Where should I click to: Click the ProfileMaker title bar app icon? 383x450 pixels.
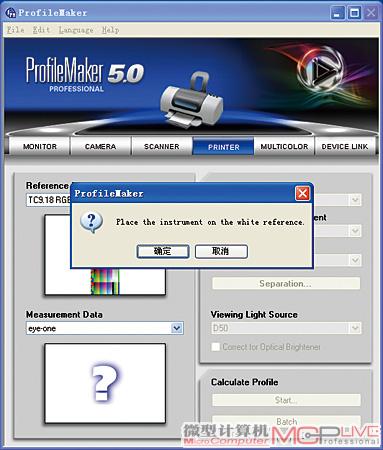pyautogui.click(x=11, y=13)
